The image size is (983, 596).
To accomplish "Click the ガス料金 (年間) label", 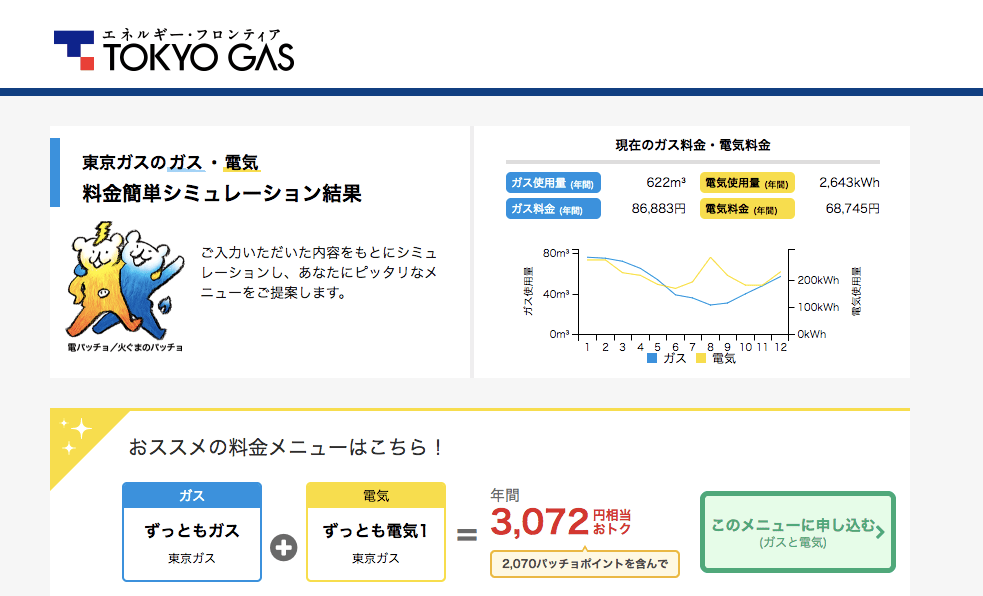I will click(x=553, y=209).
